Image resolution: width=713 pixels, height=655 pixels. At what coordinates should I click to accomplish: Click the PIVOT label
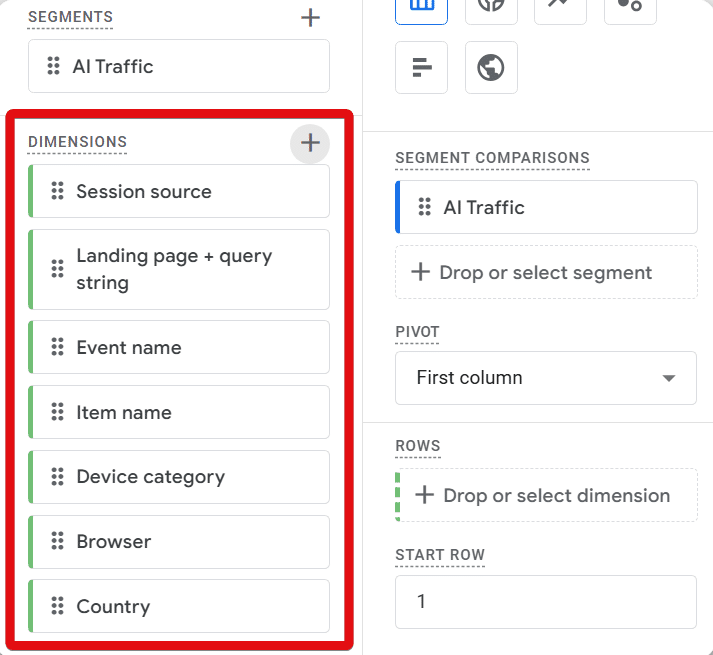(417, 332)
